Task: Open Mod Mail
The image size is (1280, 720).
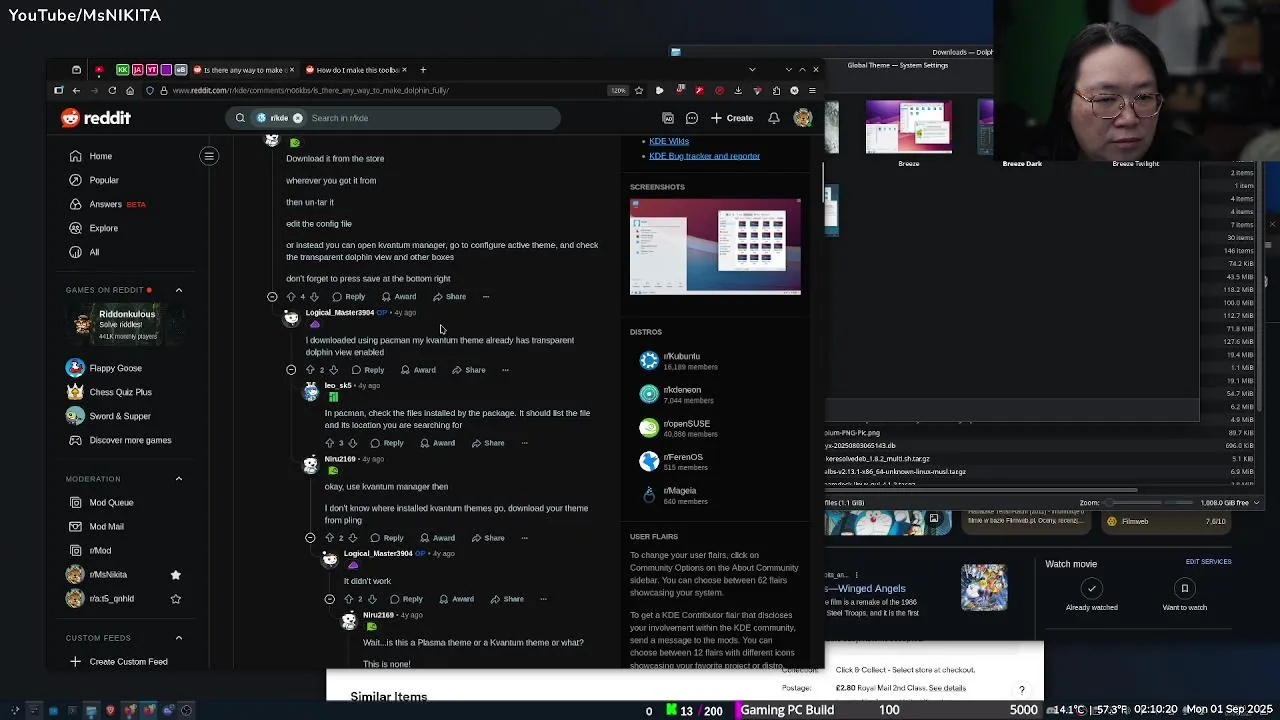Action: click(x=96, y=527)
